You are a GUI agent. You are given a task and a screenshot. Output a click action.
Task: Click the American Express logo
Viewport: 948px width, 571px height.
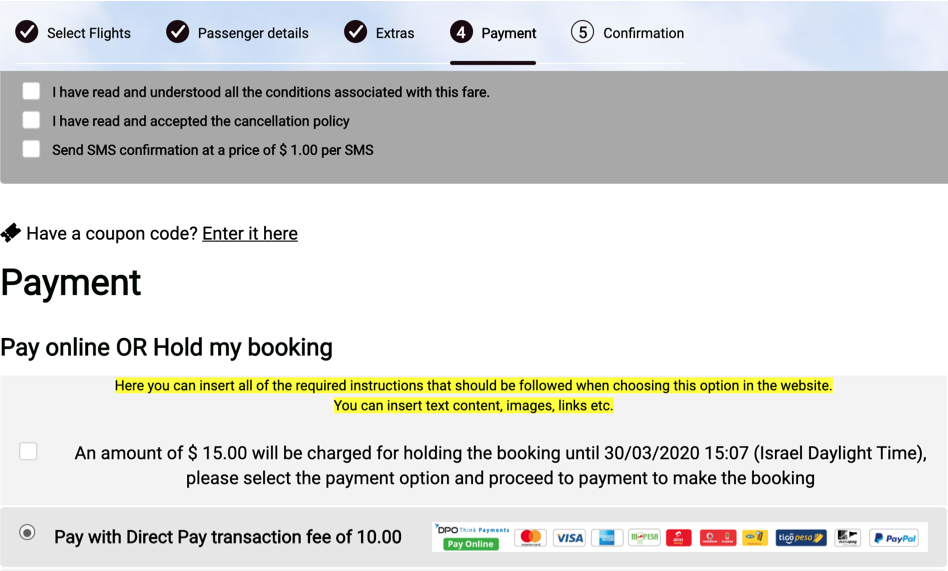pos(606,537)
